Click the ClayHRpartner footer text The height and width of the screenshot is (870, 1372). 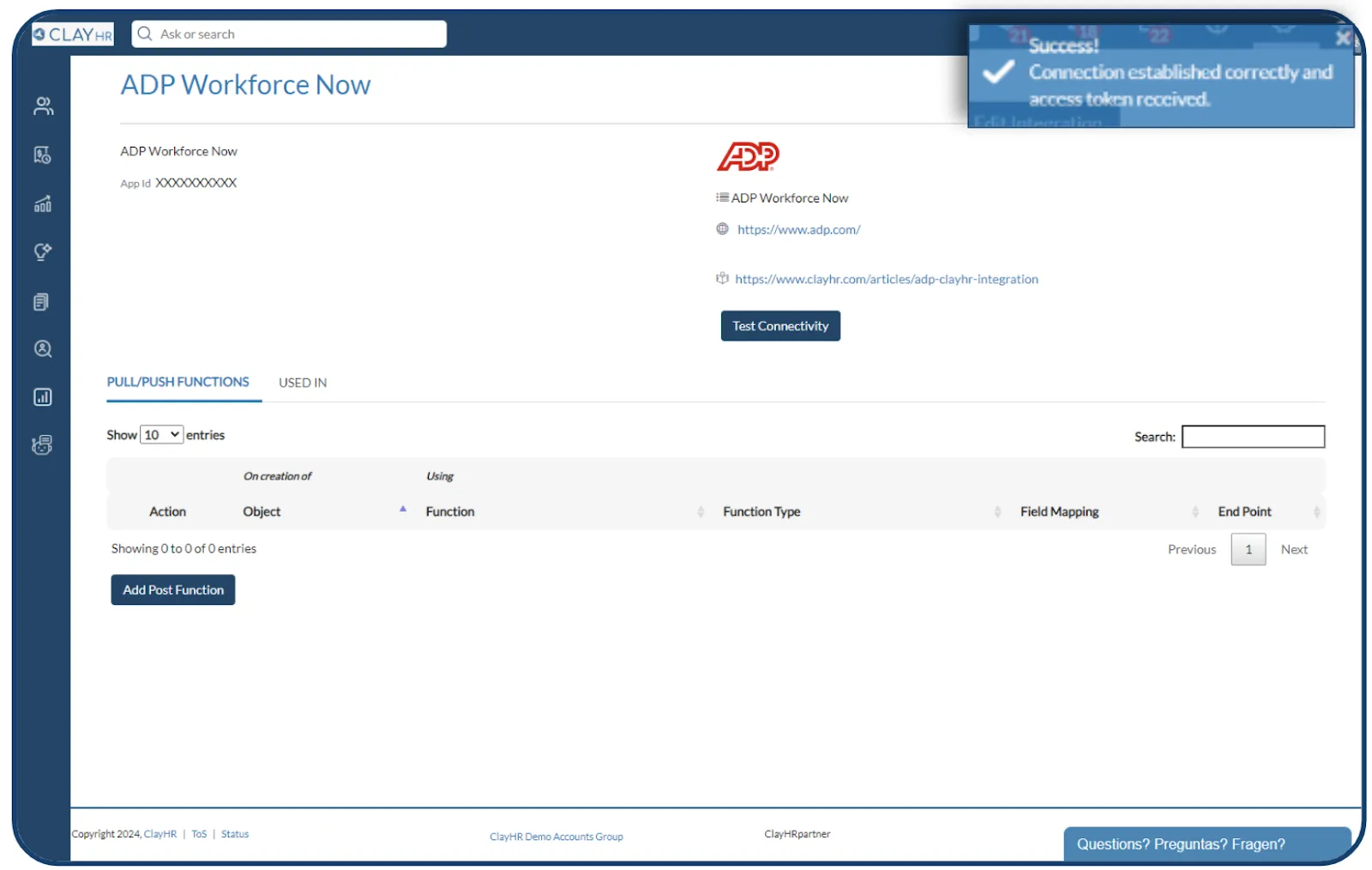797,834
